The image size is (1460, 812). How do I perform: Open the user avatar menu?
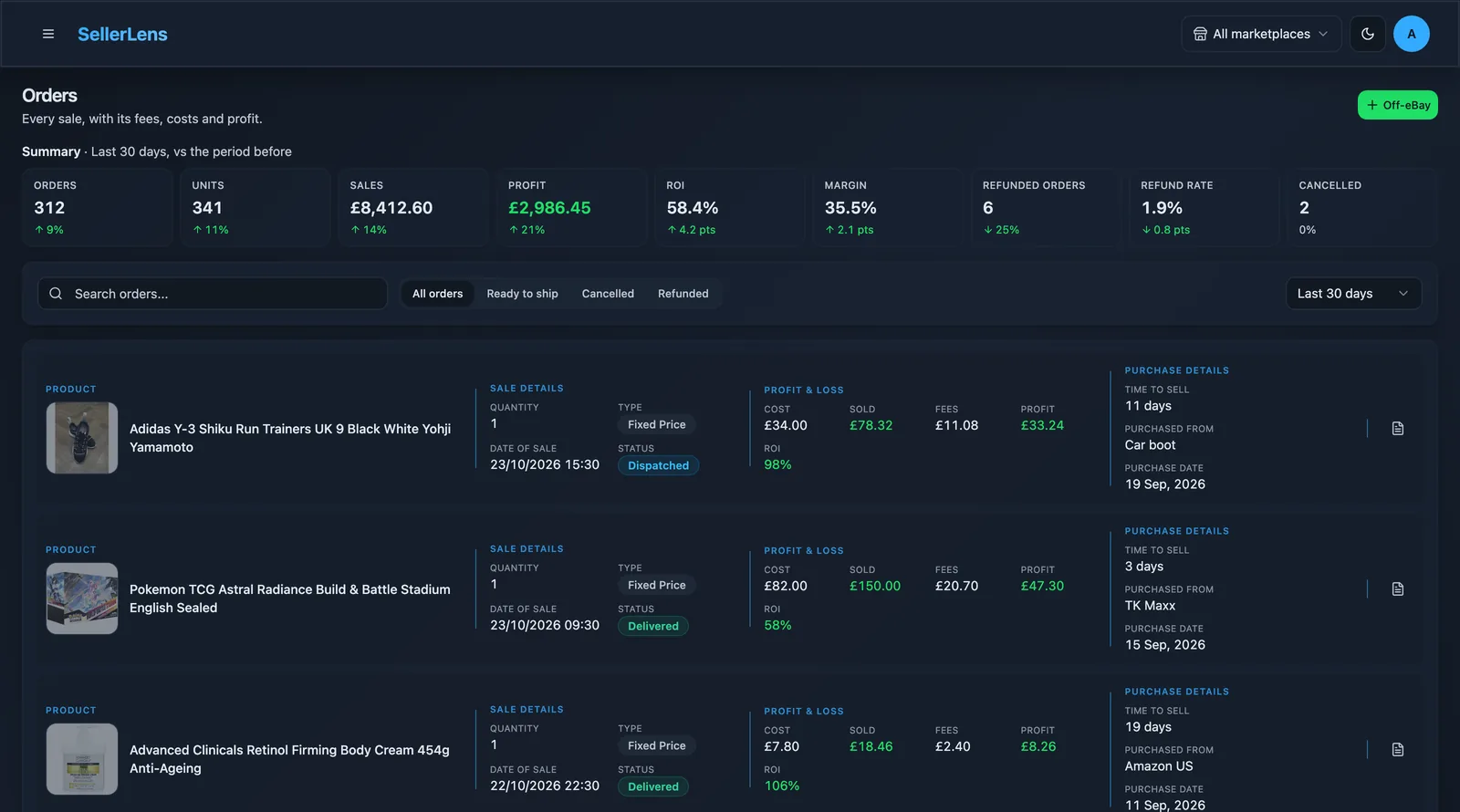[x=1411, y=34]
